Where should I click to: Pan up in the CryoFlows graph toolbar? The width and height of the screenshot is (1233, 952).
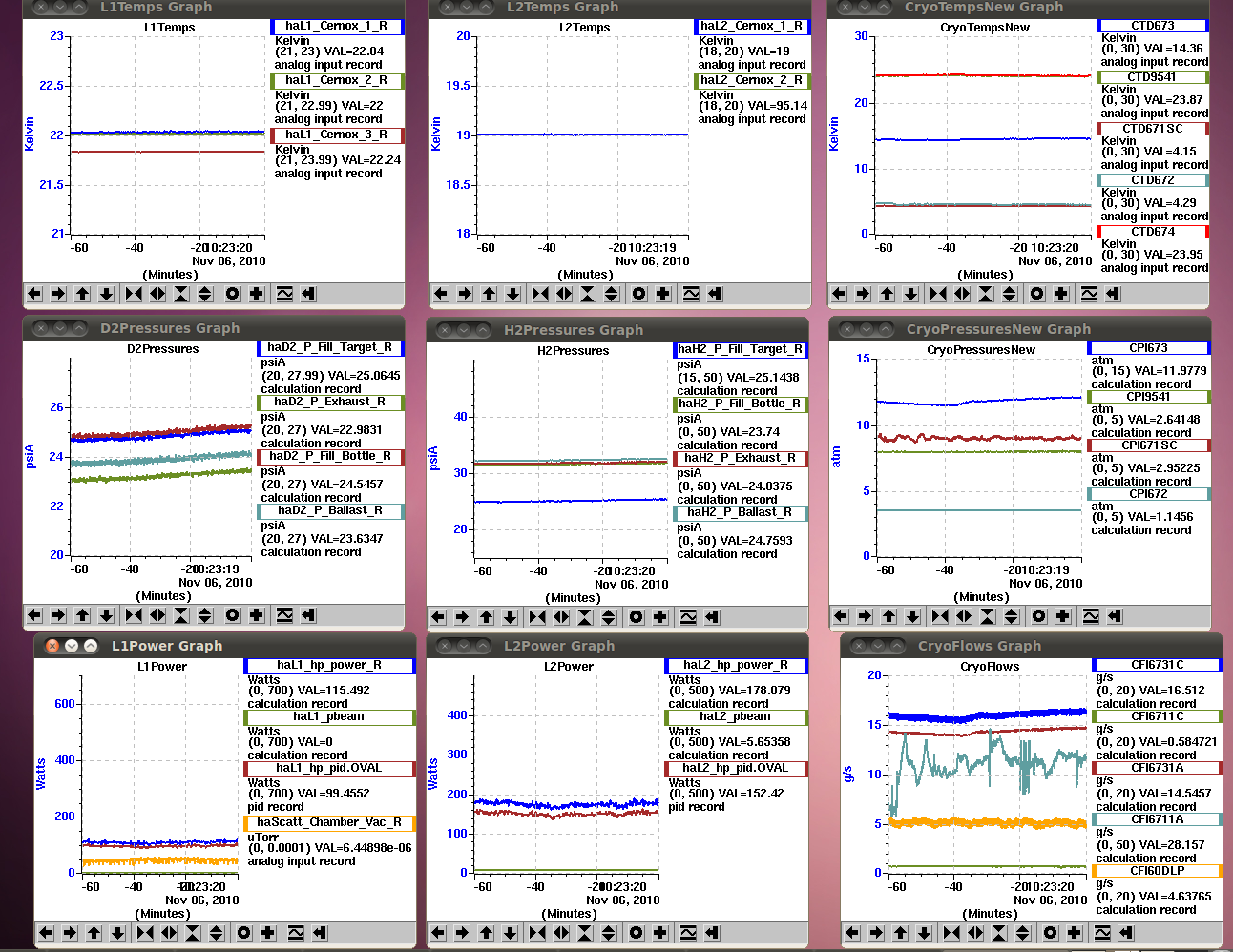coord(901,932)
